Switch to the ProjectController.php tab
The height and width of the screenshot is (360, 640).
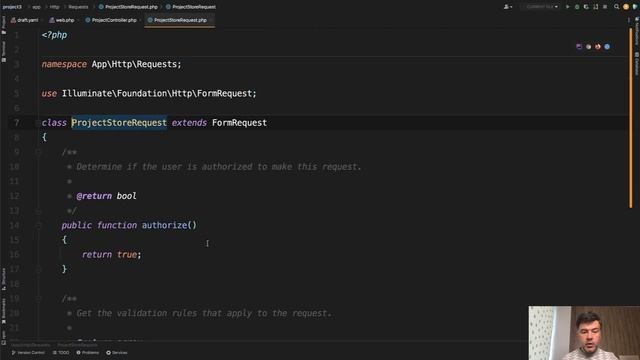coord(111,20)
